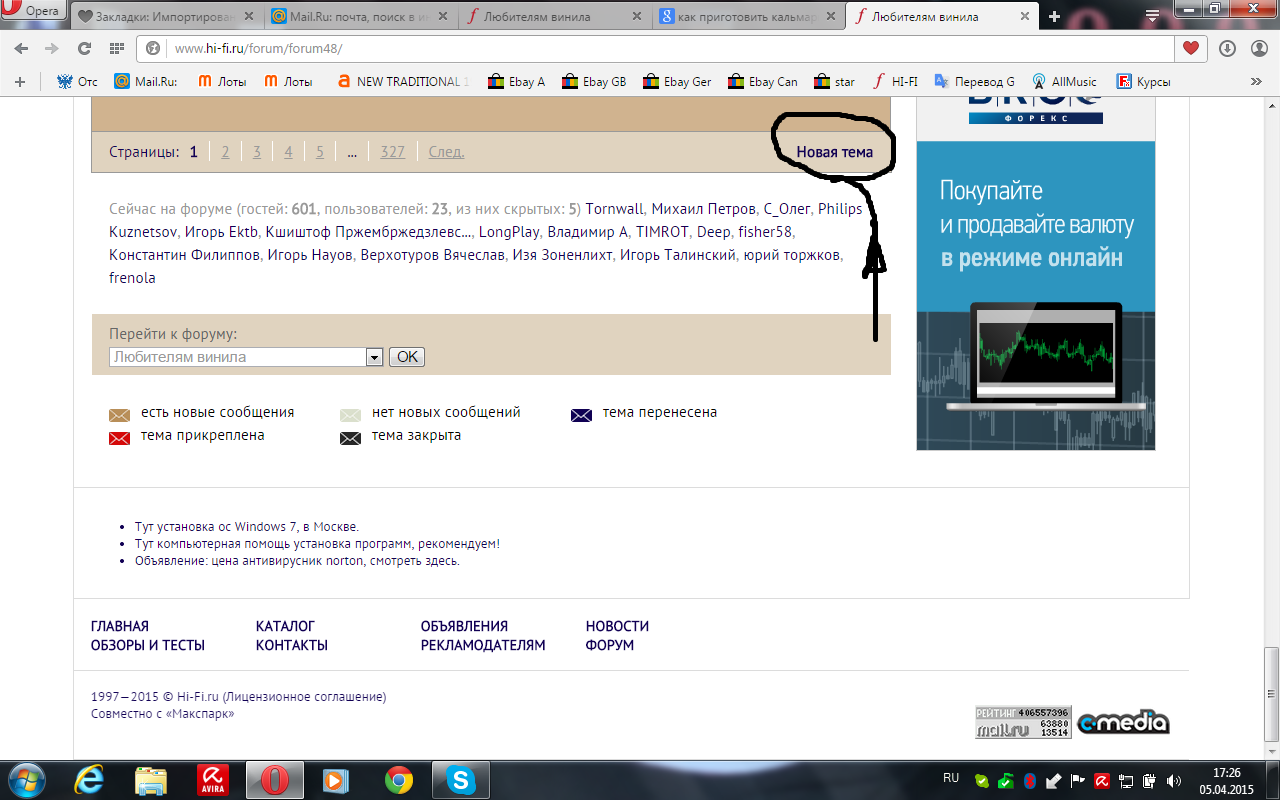1280x800 pixels.
Task: Click the heart bookmark icon in address bar
Action: (1190, 48)
